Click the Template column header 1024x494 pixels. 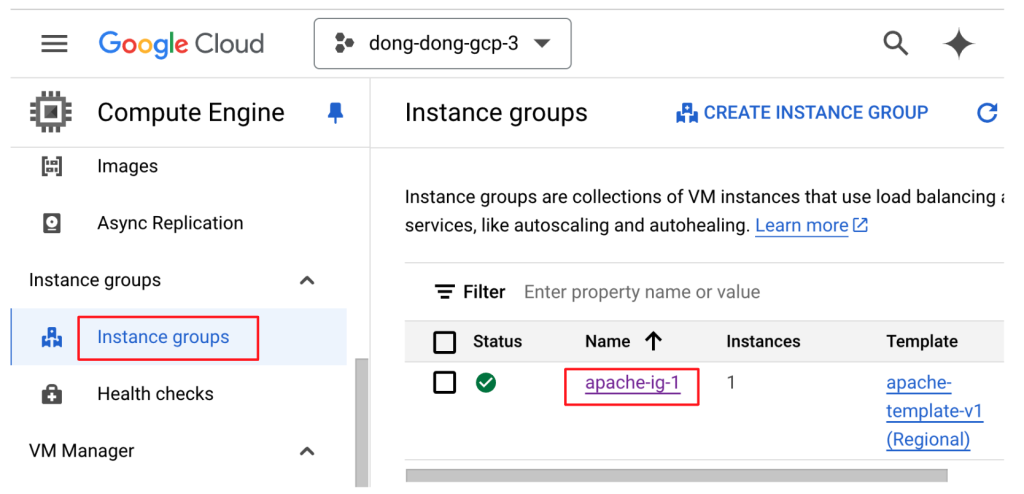(921, 341)
